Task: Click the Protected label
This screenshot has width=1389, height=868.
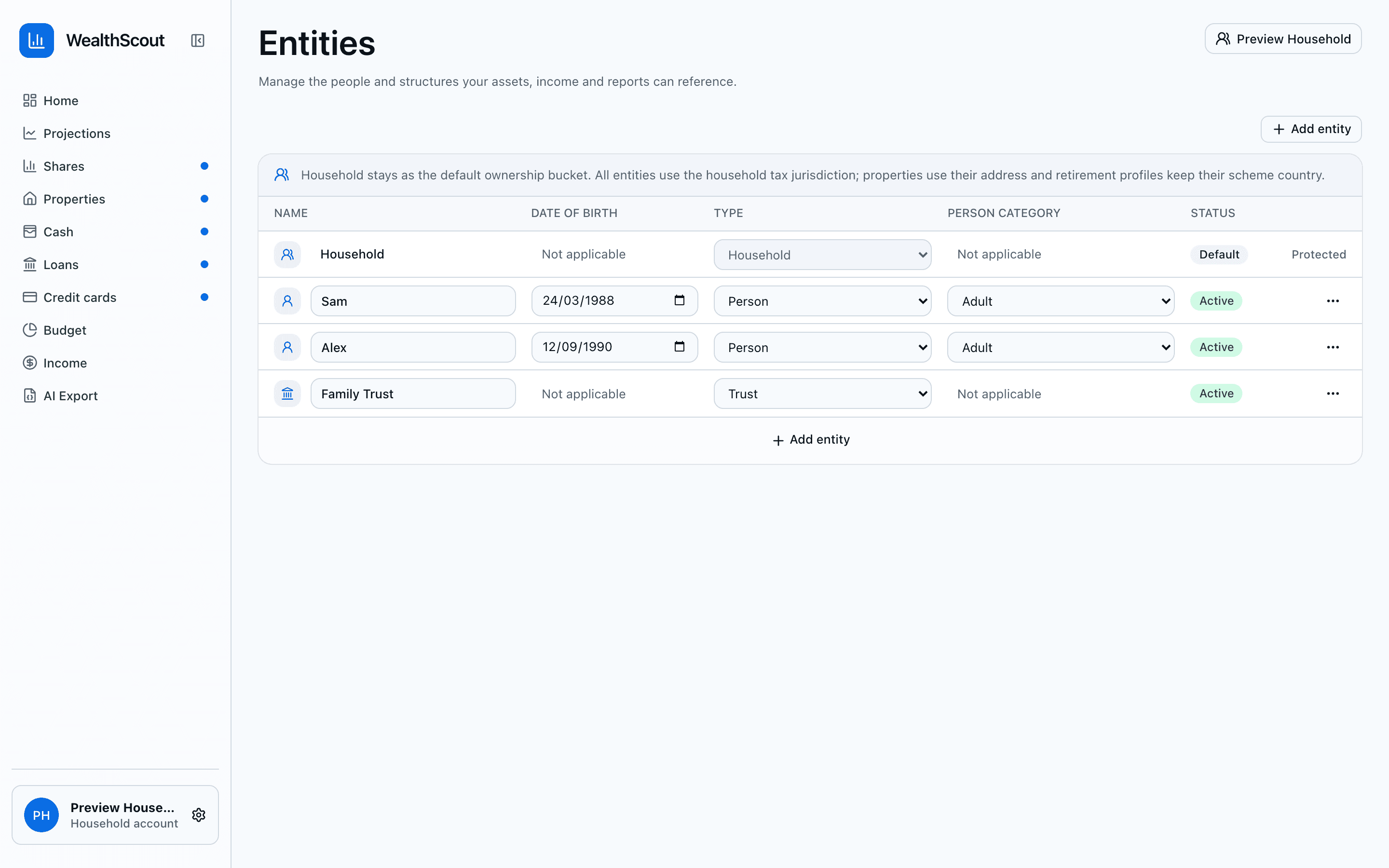Action: (1319, 254)
